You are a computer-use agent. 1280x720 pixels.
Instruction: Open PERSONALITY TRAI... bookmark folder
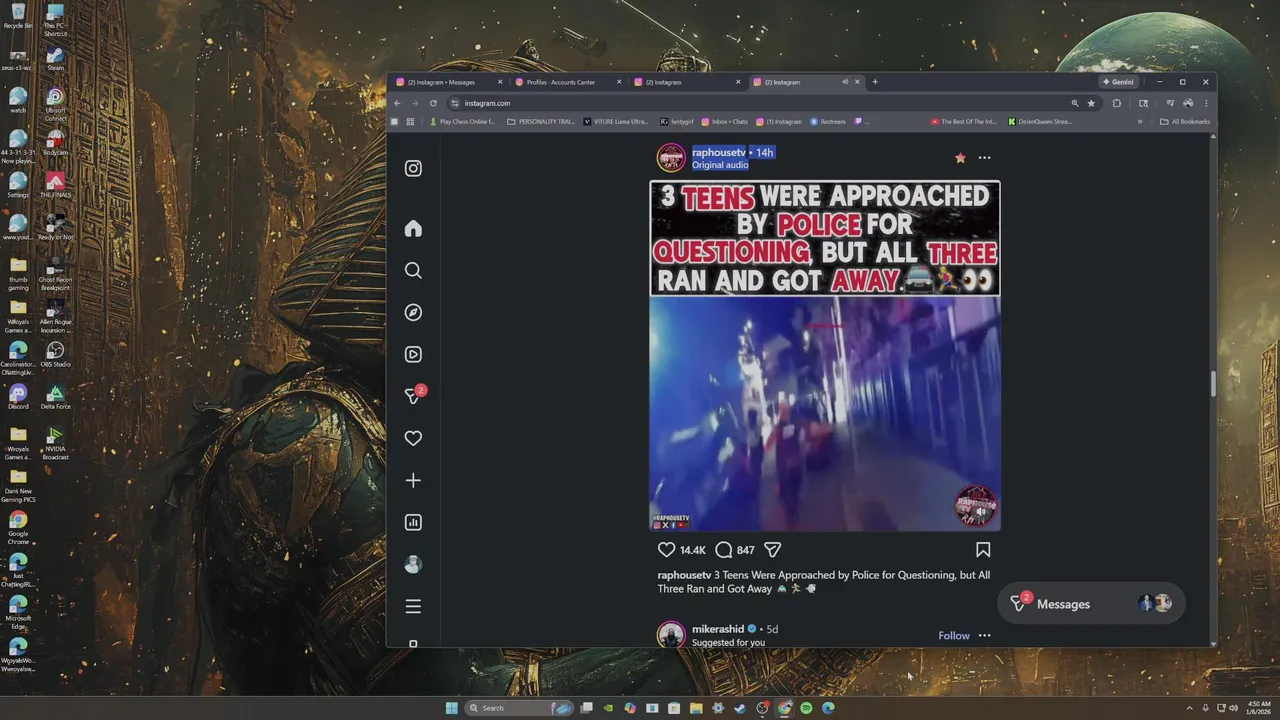pyautogui.click(x=541, y=122)
